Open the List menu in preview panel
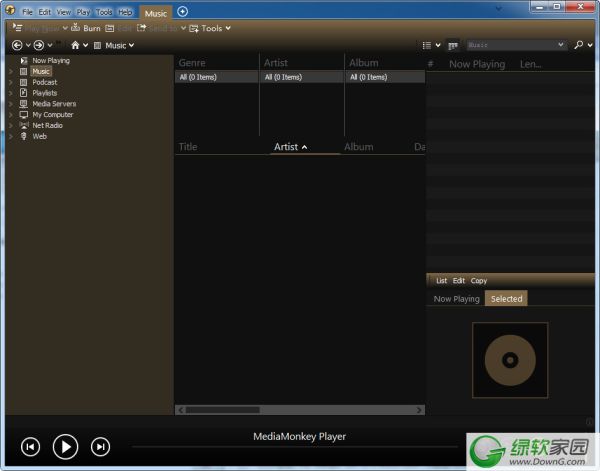This screenshot has width=600, height=471. tap(441, 280)
